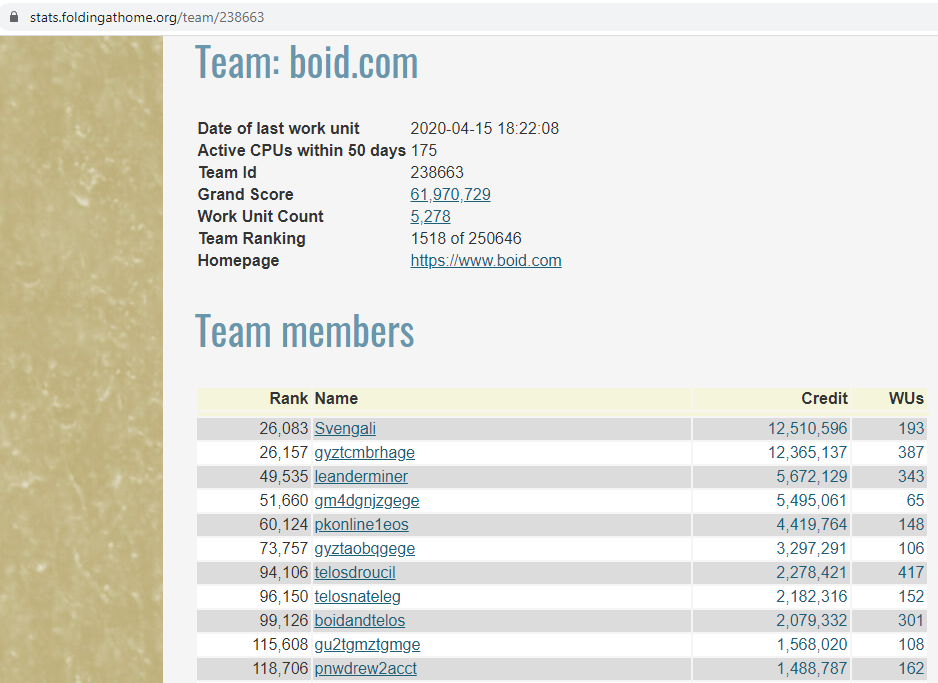Click rank 26,157 in the table

pos(284,453)
